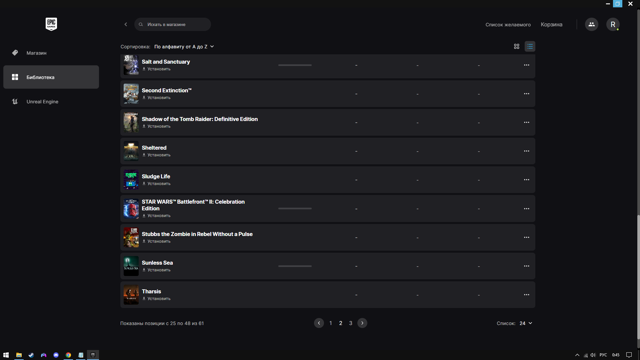640x360 pixels.
Task: Open options menu for Second Extinction
Action: point(527,94)
